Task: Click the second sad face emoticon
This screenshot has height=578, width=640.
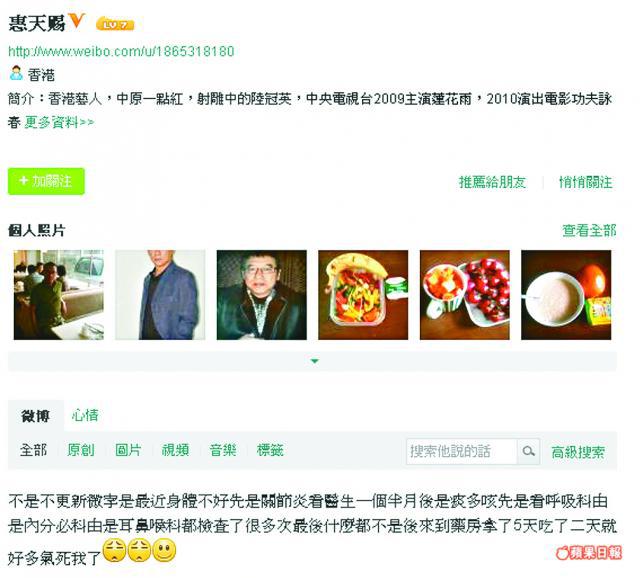Action: pos(139,551)
